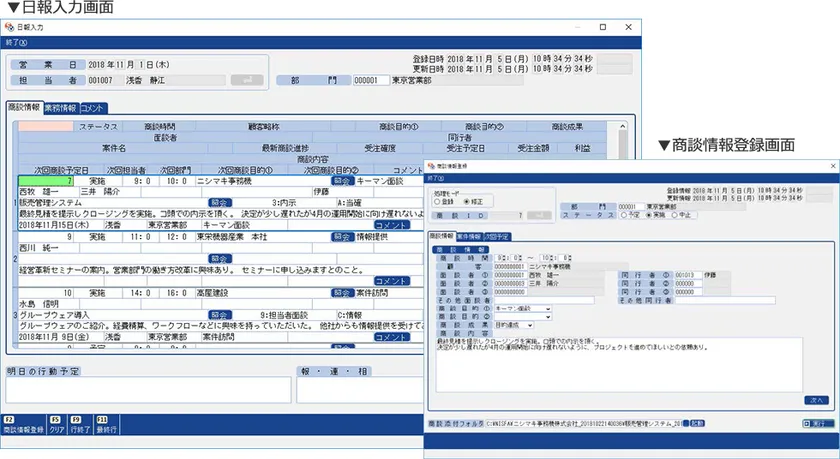Click the 2018年11月15日(木) next date cell
The image size is (840, 459).
click(61, 225)
